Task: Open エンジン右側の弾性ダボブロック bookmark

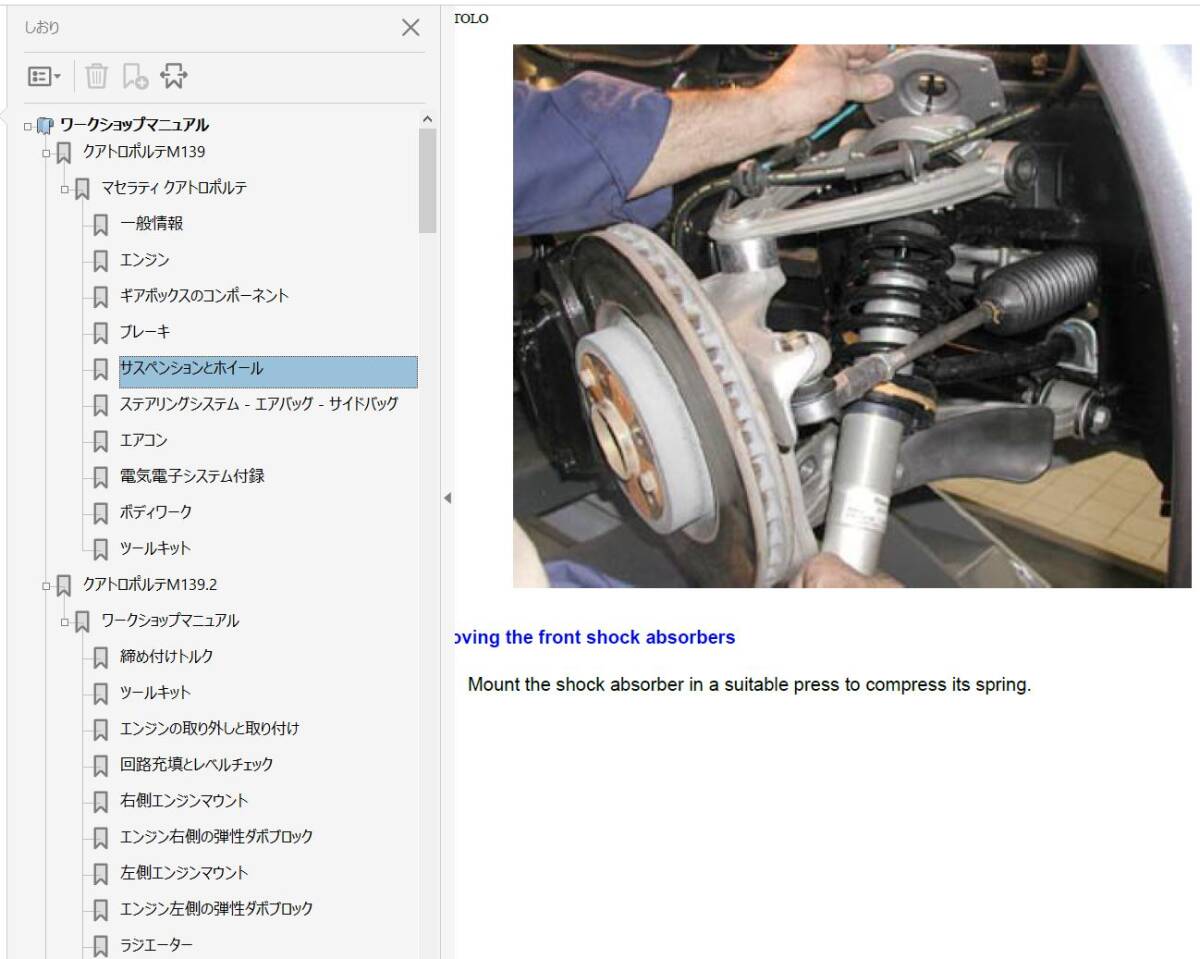Action: click(x=216, y=836)
